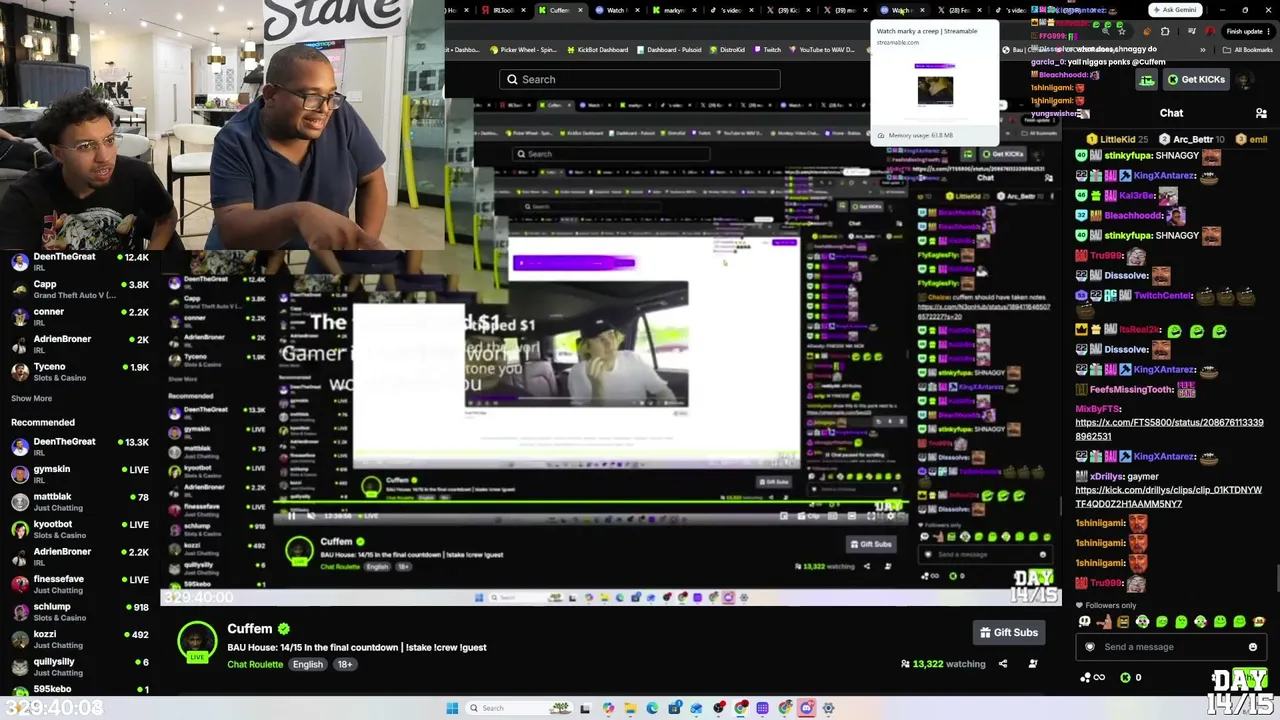Open the Dashboard - Pulsoid bookmark
This screenshot has width=1280, height=720.
668,49
